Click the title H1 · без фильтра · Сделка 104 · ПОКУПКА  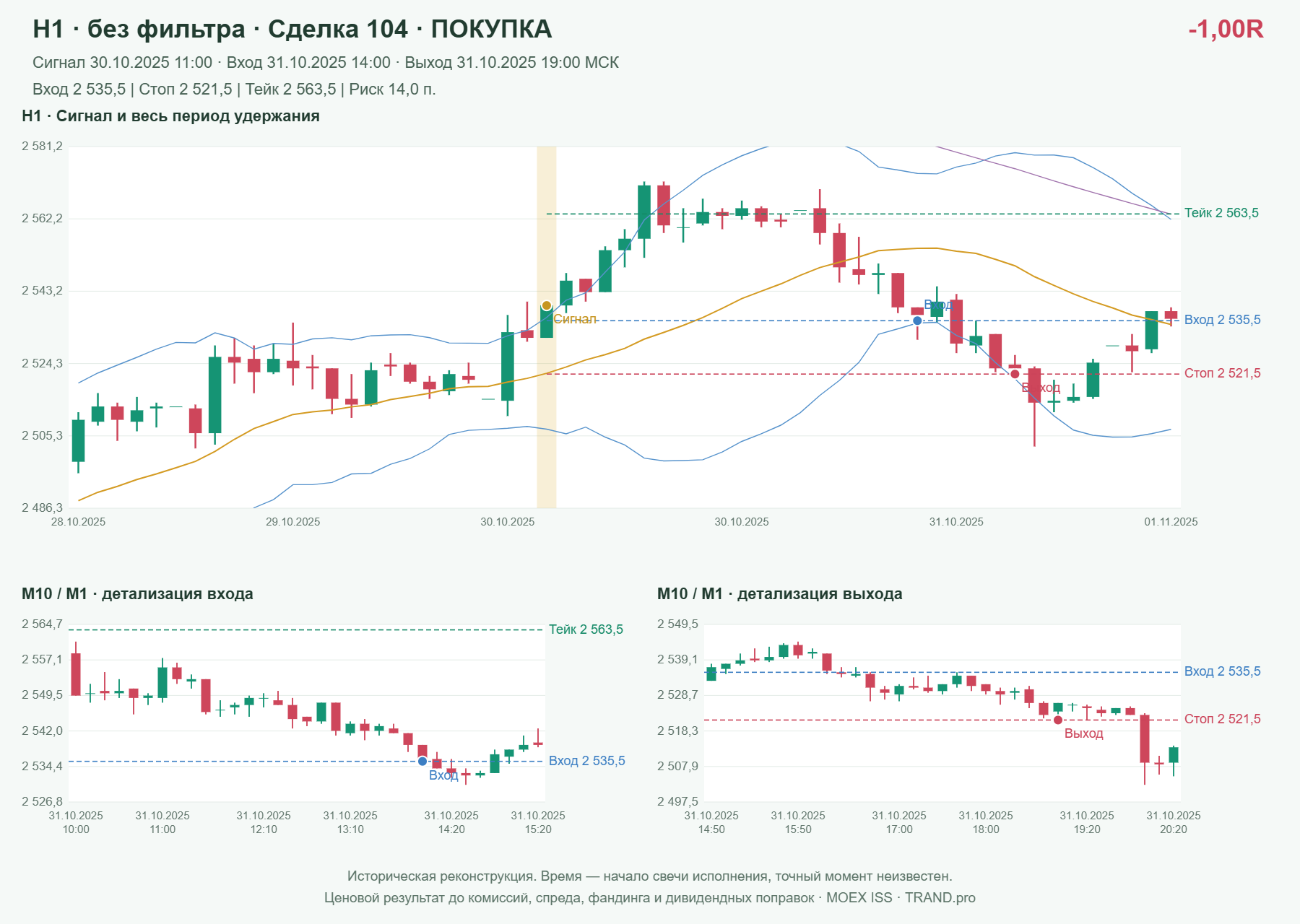tap(292, 29)
